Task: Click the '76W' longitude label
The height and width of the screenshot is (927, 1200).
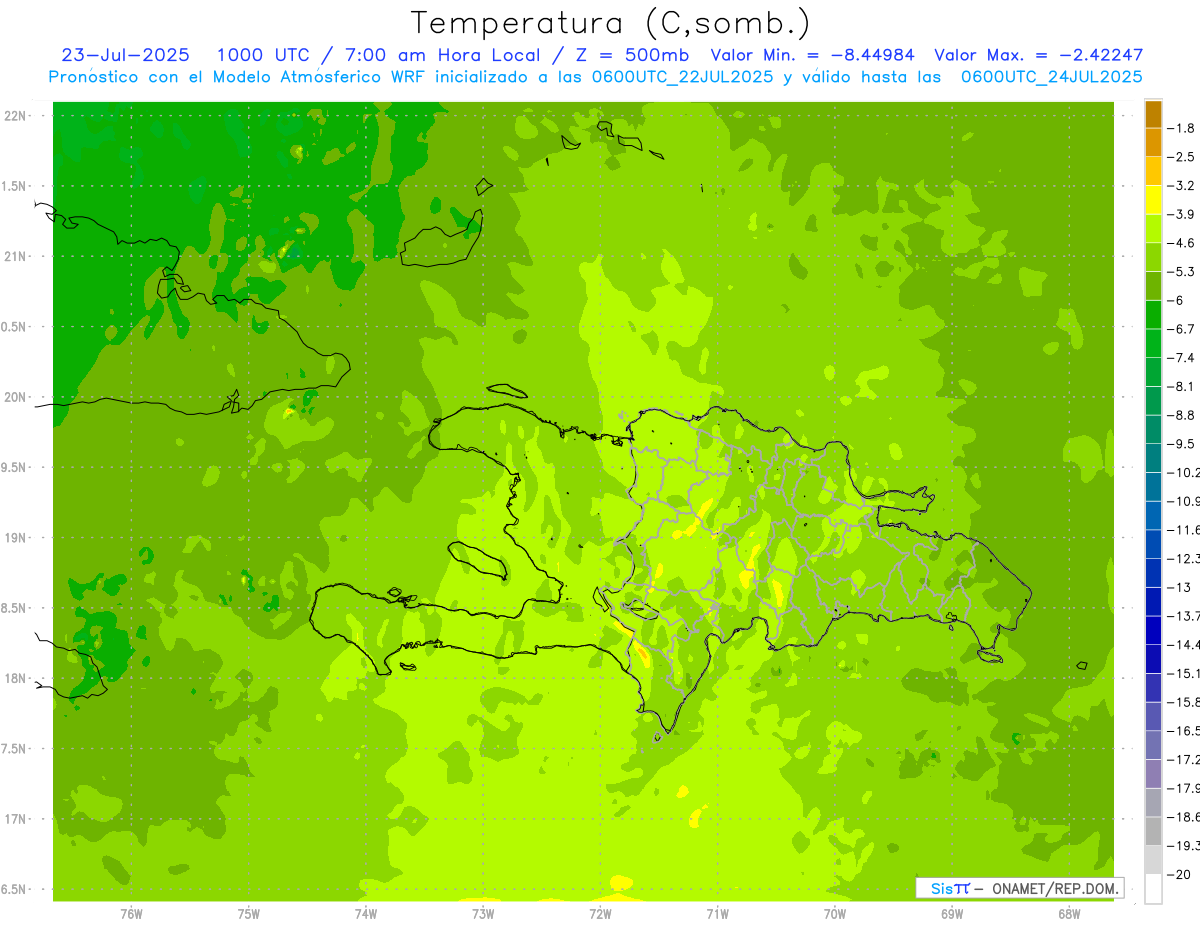Action: pos(131,913)
